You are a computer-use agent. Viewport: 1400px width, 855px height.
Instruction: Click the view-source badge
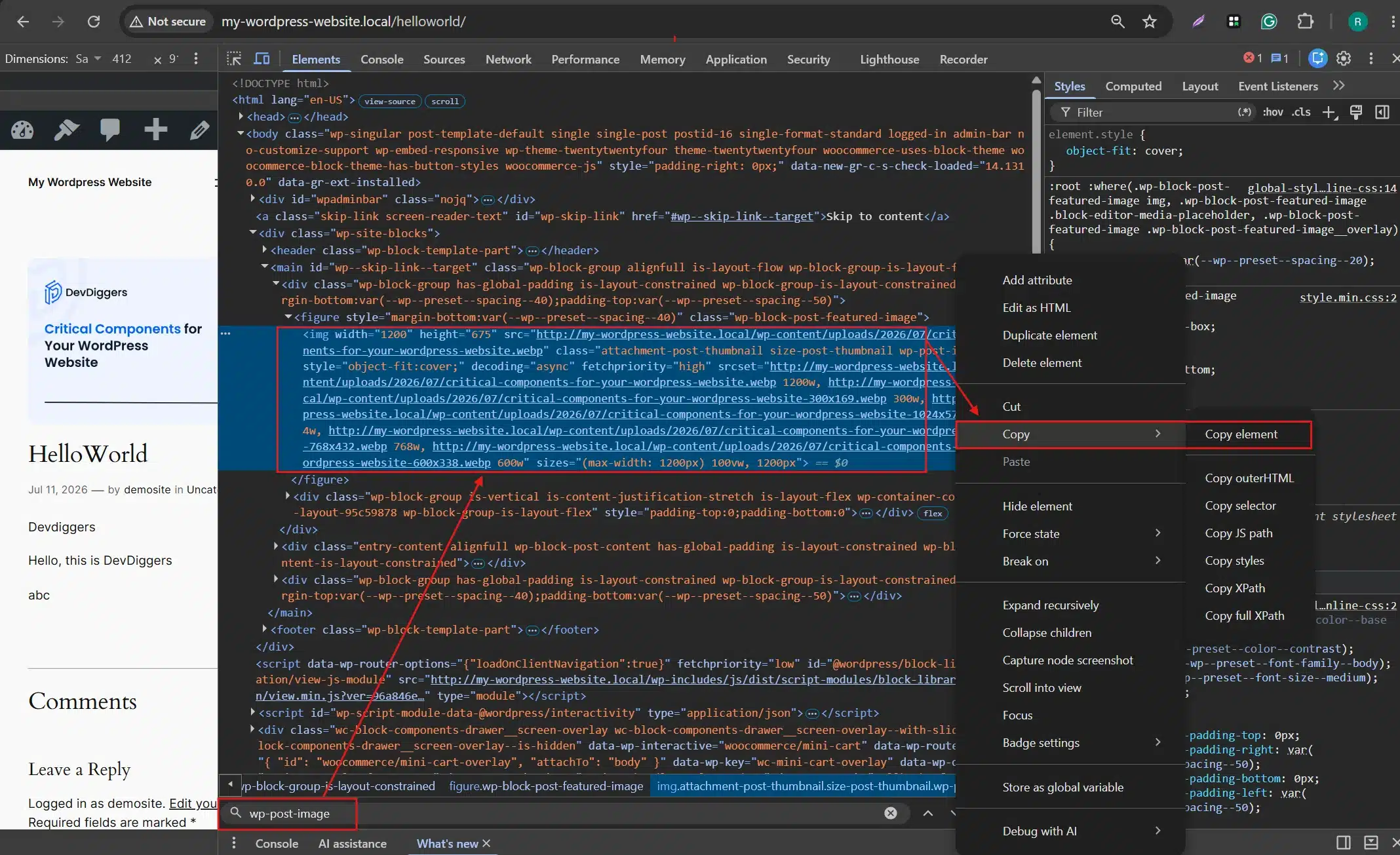tap(390, 102)
